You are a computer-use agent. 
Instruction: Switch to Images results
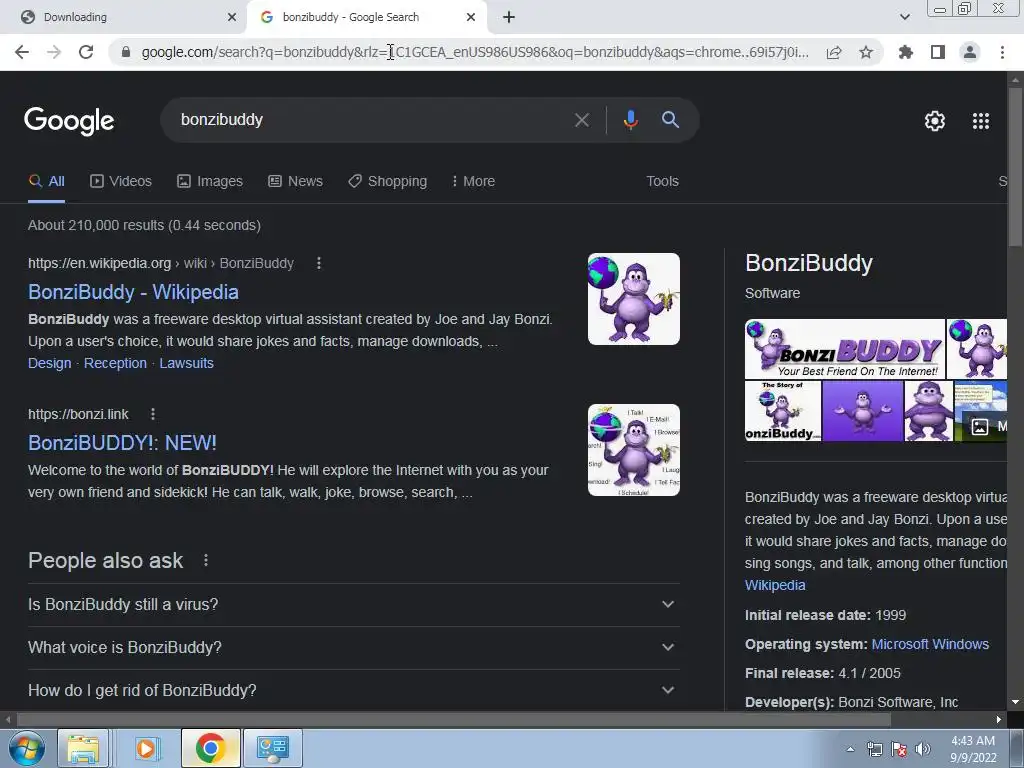[210, 182]
